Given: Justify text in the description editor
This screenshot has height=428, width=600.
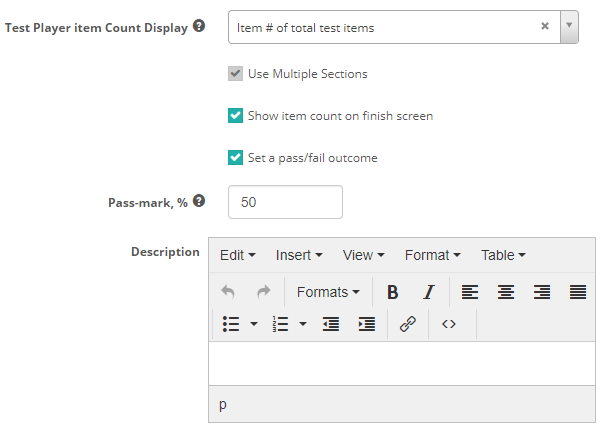Looking at the screenshot, I should (577, 292).
